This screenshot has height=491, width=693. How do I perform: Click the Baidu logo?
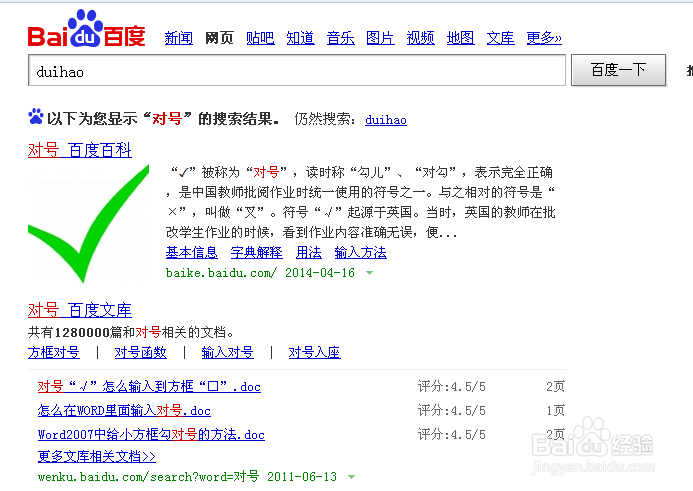point(87,29)
